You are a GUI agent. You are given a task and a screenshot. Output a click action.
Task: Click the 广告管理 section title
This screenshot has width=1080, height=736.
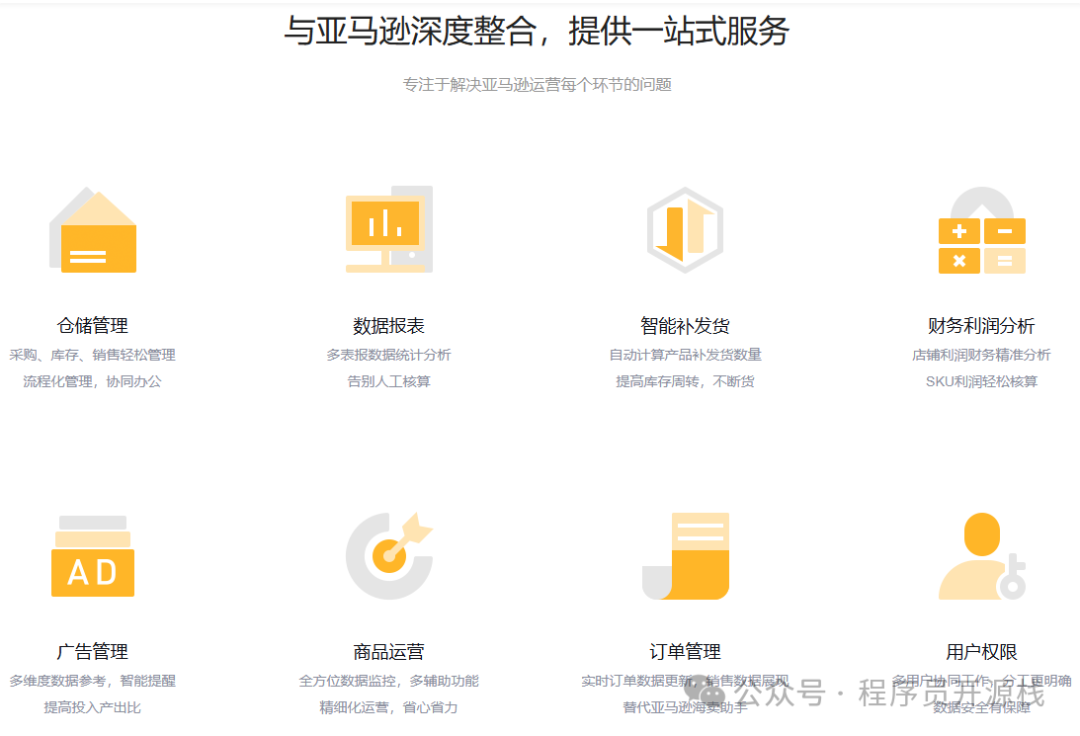point(94,650)
